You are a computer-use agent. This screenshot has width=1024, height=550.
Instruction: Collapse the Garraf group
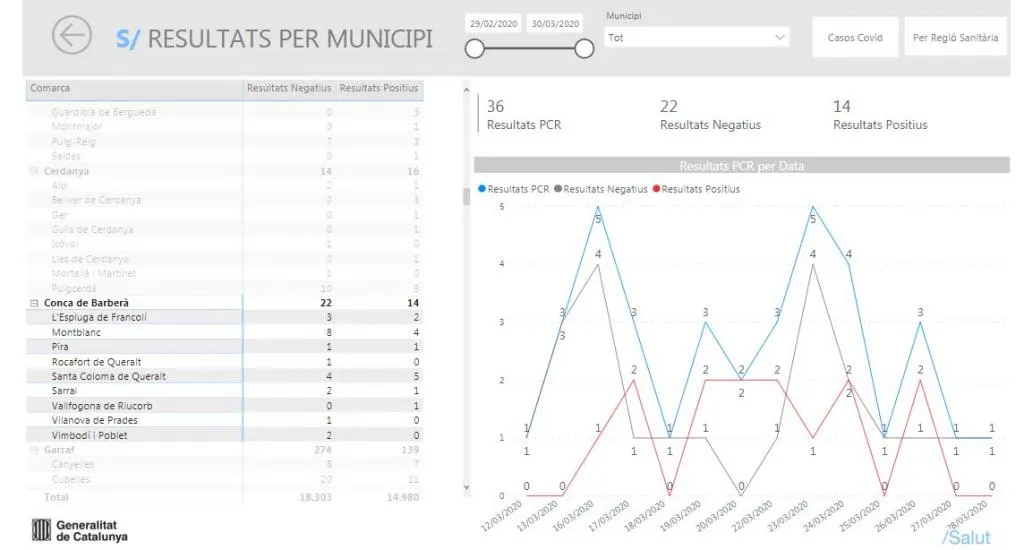(x=34, y=450)
